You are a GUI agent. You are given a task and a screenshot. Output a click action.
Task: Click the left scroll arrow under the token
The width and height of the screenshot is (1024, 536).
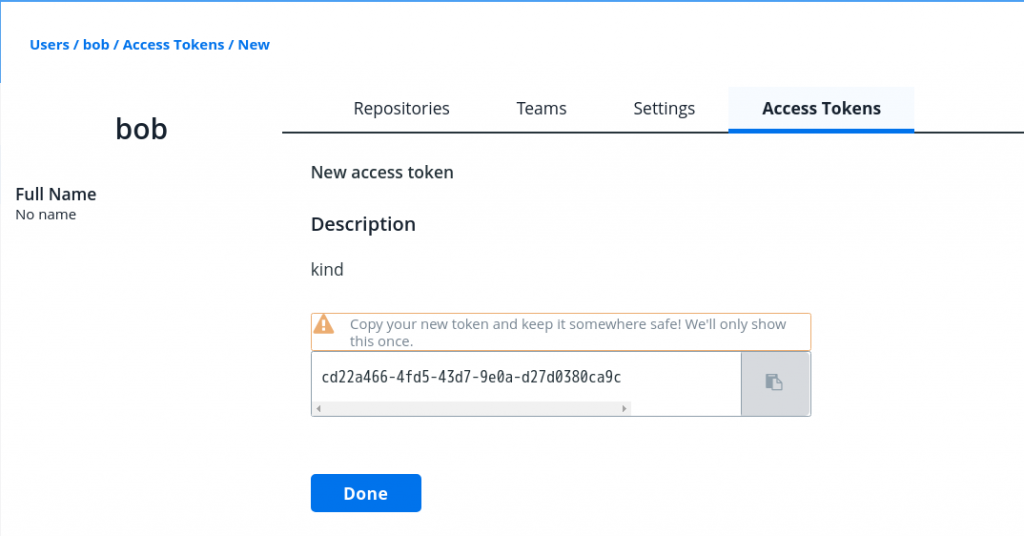(319, 409)
